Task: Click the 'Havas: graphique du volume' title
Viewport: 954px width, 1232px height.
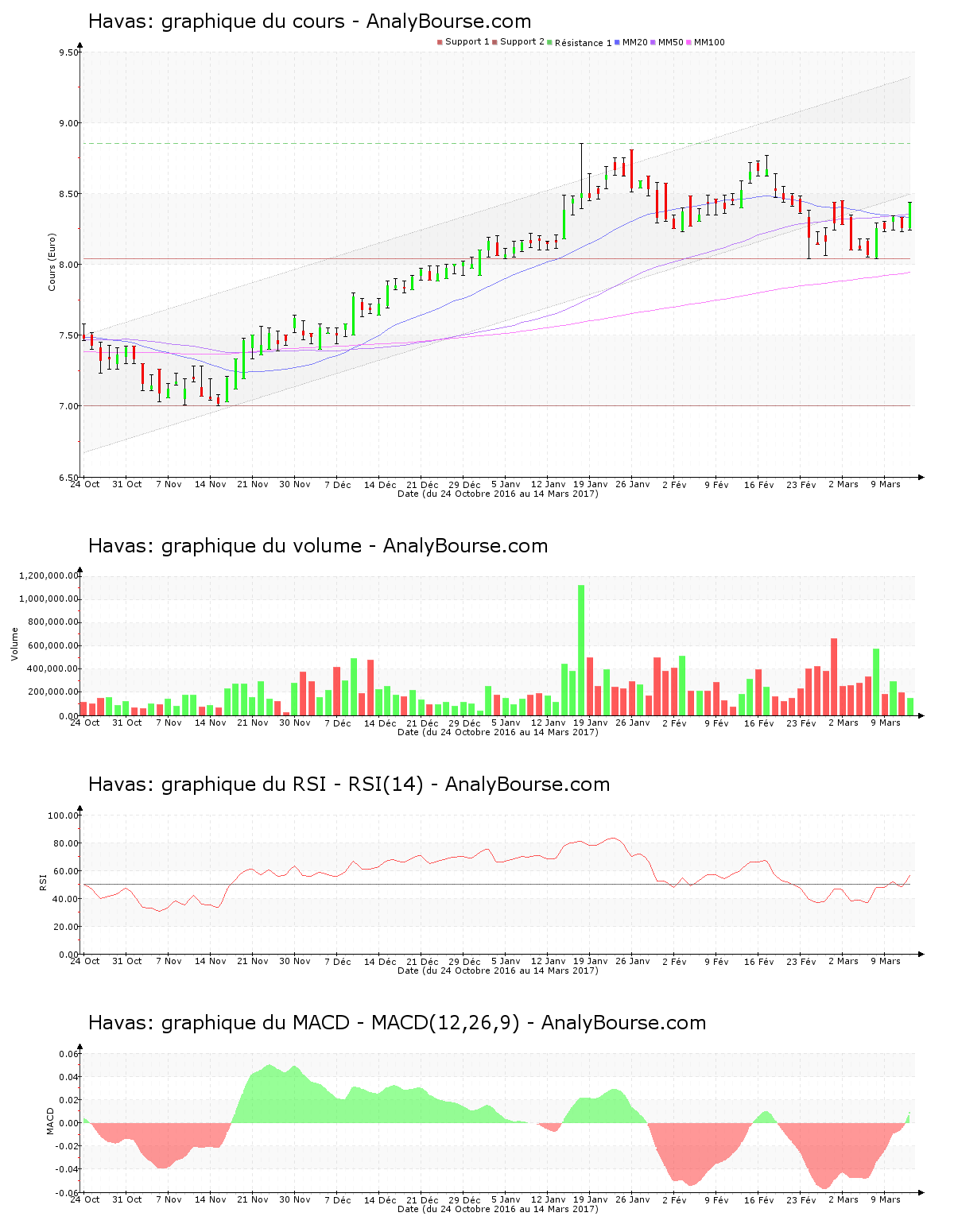Action: click(x=225, y=546)
